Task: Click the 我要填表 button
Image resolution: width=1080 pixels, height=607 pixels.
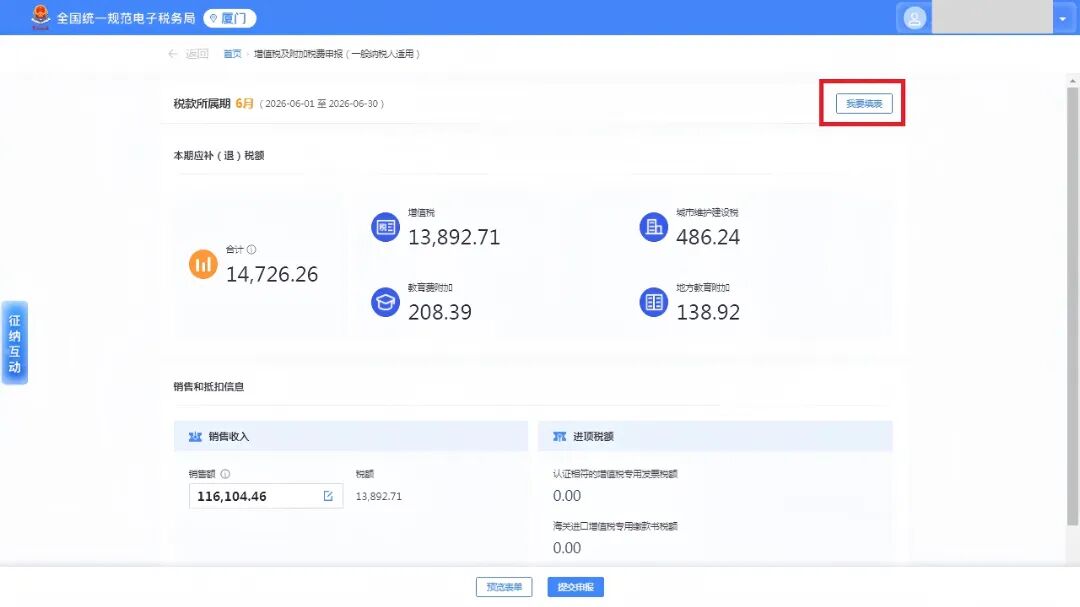Action: pos(864,103)
